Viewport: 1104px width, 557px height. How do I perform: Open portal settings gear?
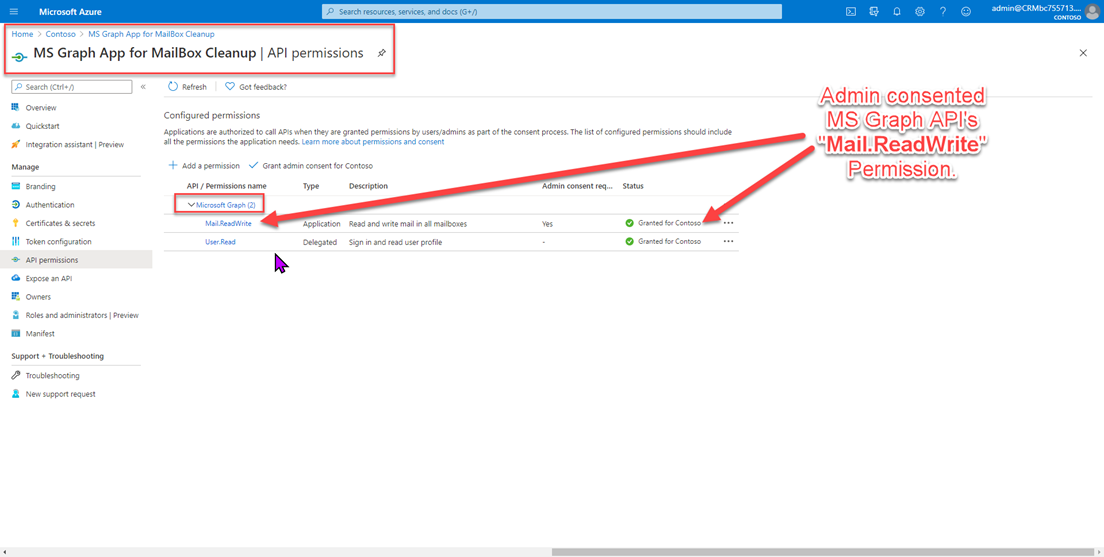coord(920,12)
